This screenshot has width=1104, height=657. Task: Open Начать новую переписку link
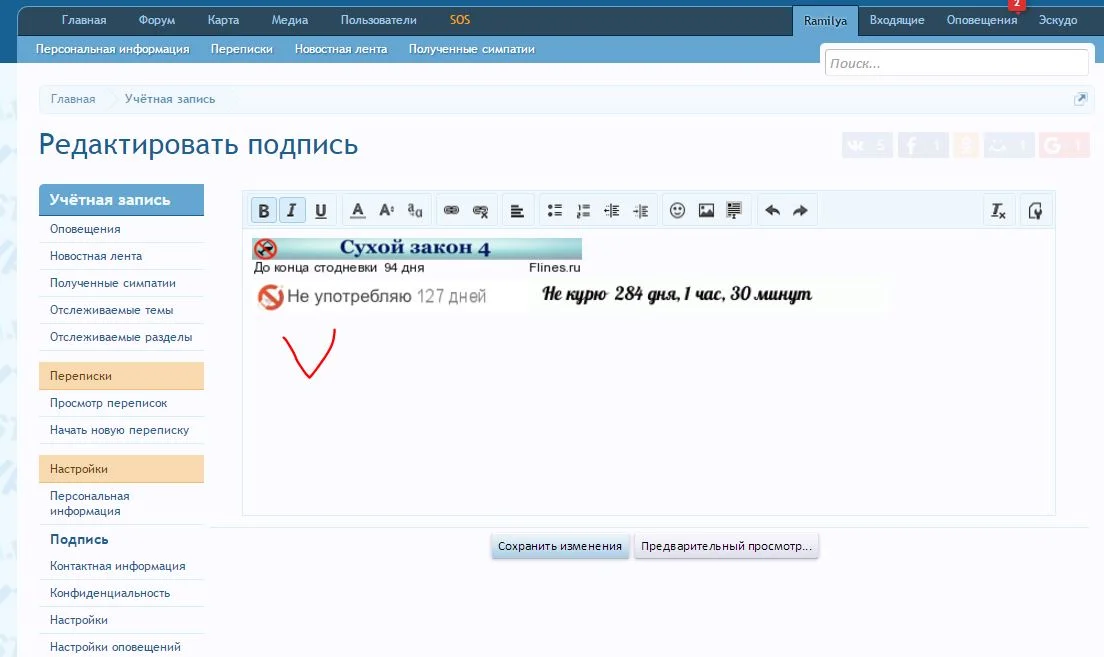121,429
